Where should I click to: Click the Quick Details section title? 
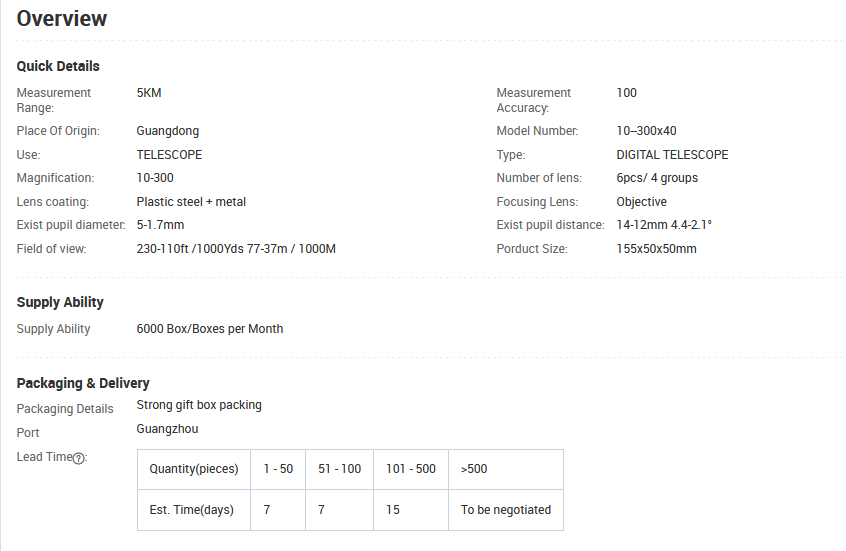[x=58, y=66]
